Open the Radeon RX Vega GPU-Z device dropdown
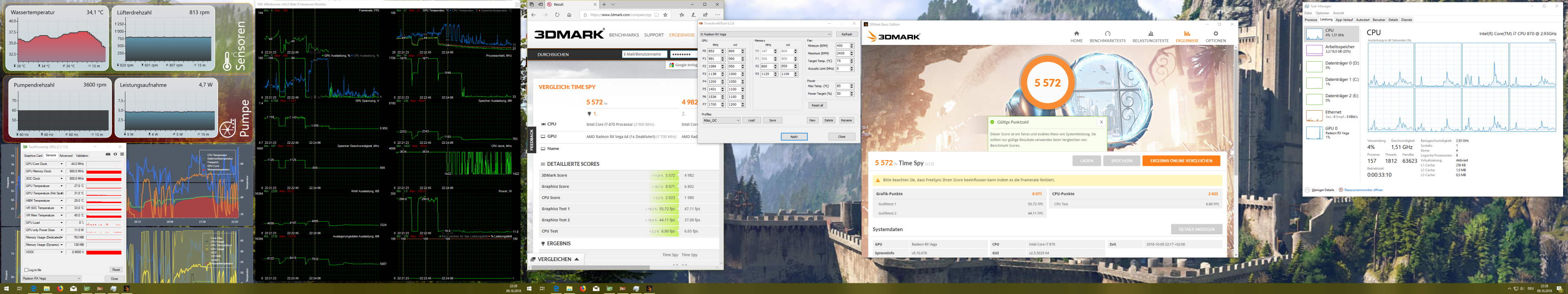Screen dimensions: 1568x294 (51, 278)
